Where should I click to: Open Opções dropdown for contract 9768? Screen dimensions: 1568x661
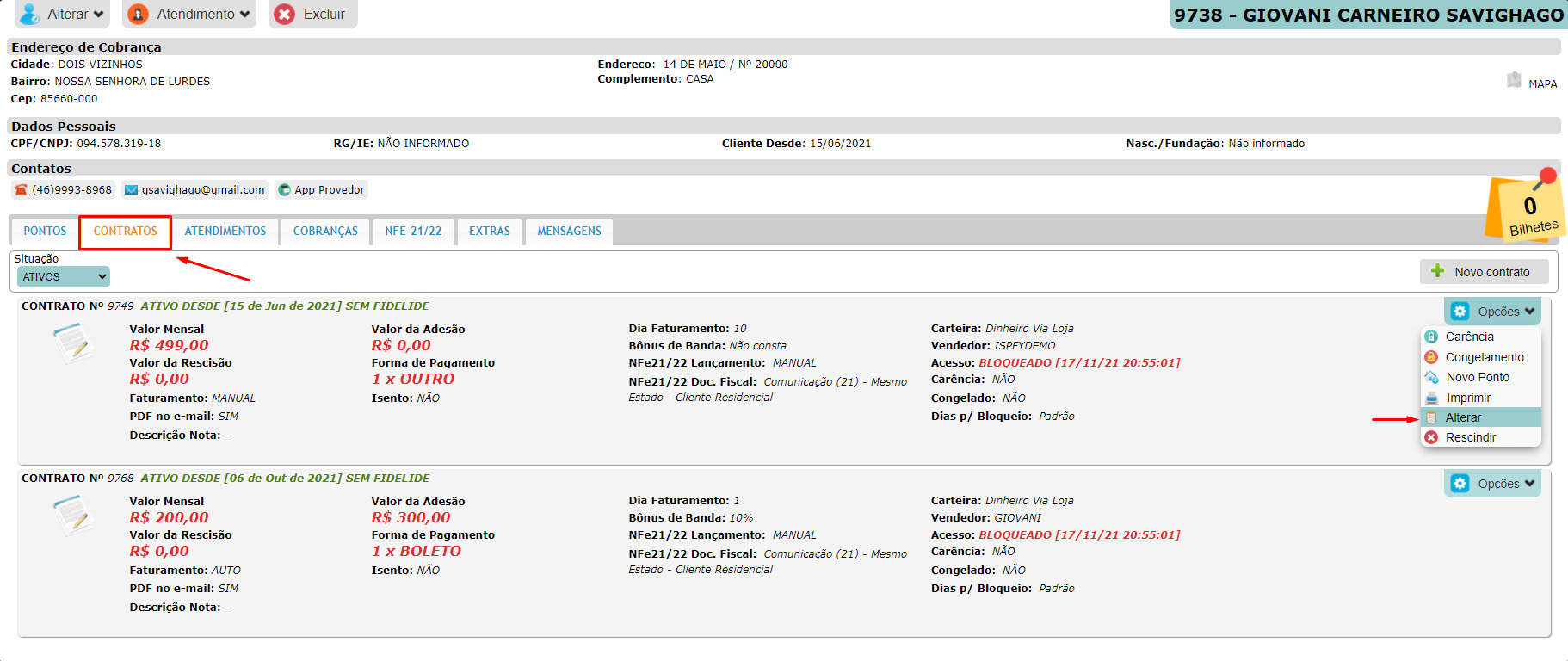coord(1492,484)
